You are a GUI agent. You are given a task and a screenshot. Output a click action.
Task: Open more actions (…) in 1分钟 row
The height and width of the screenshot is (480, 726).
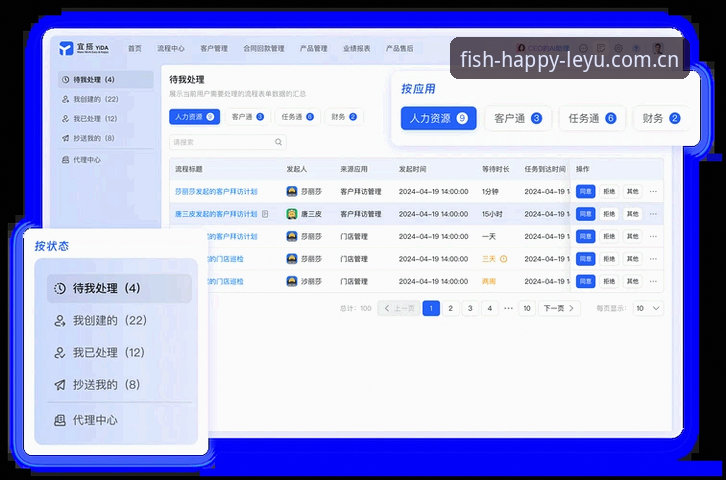[653, 191]
